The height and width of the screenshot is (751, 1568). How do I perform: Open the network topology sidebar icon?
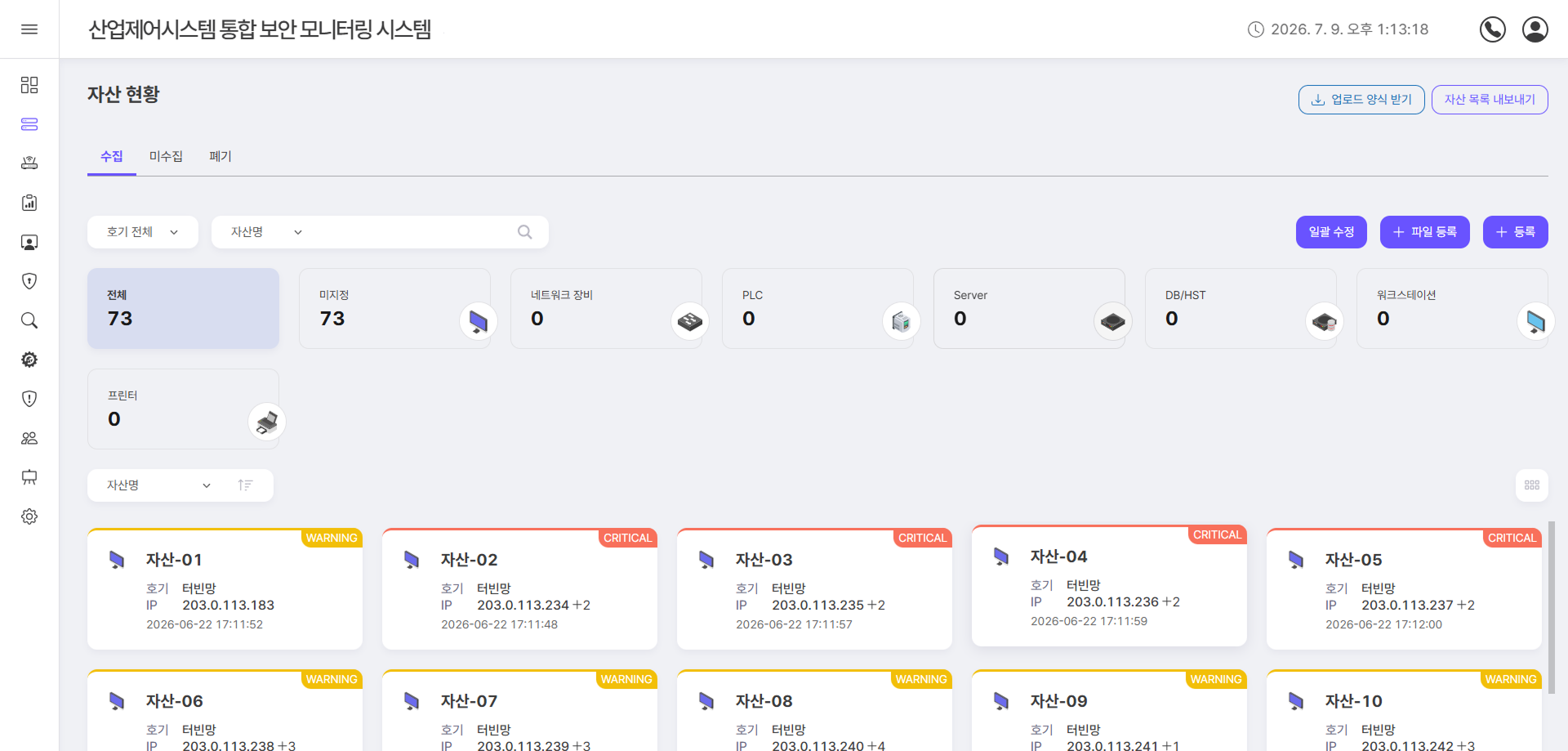(29, 163)
